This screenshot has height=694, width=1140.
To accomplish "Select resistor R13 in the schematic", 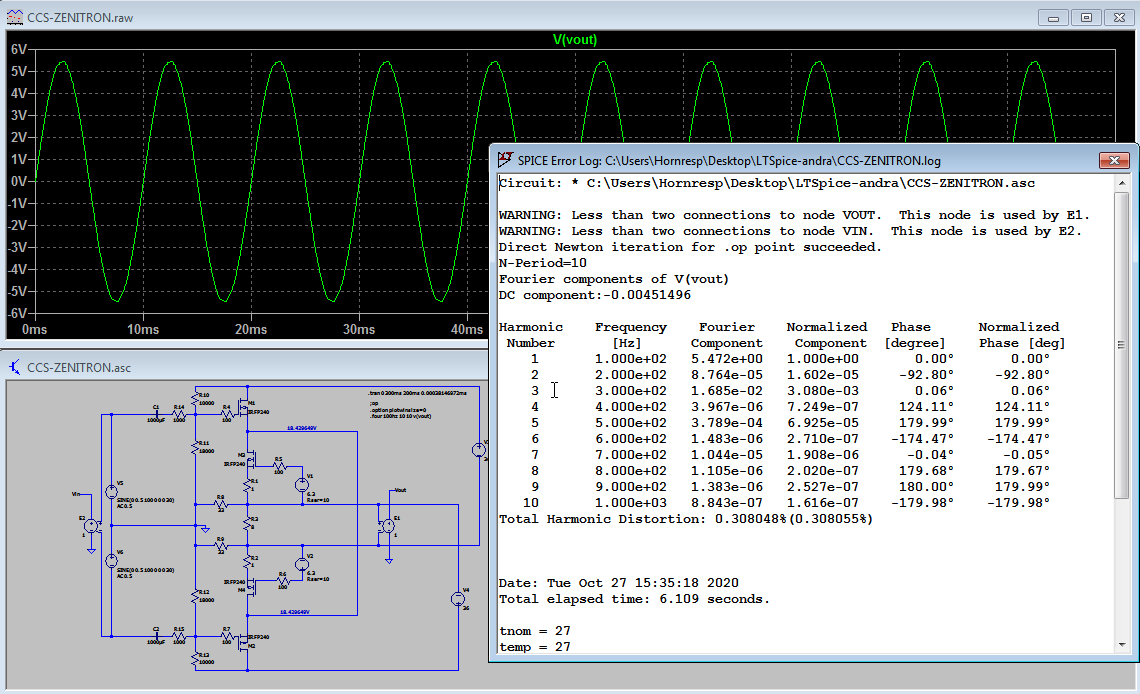I will (195, 659).
